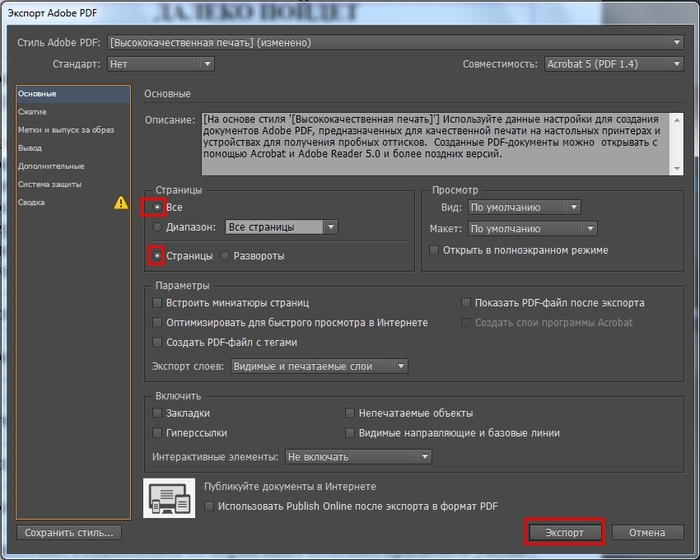Enable the Гиперссылки checkbox
This screenshot has height=560, width=700.
click(x=157, y=433)
